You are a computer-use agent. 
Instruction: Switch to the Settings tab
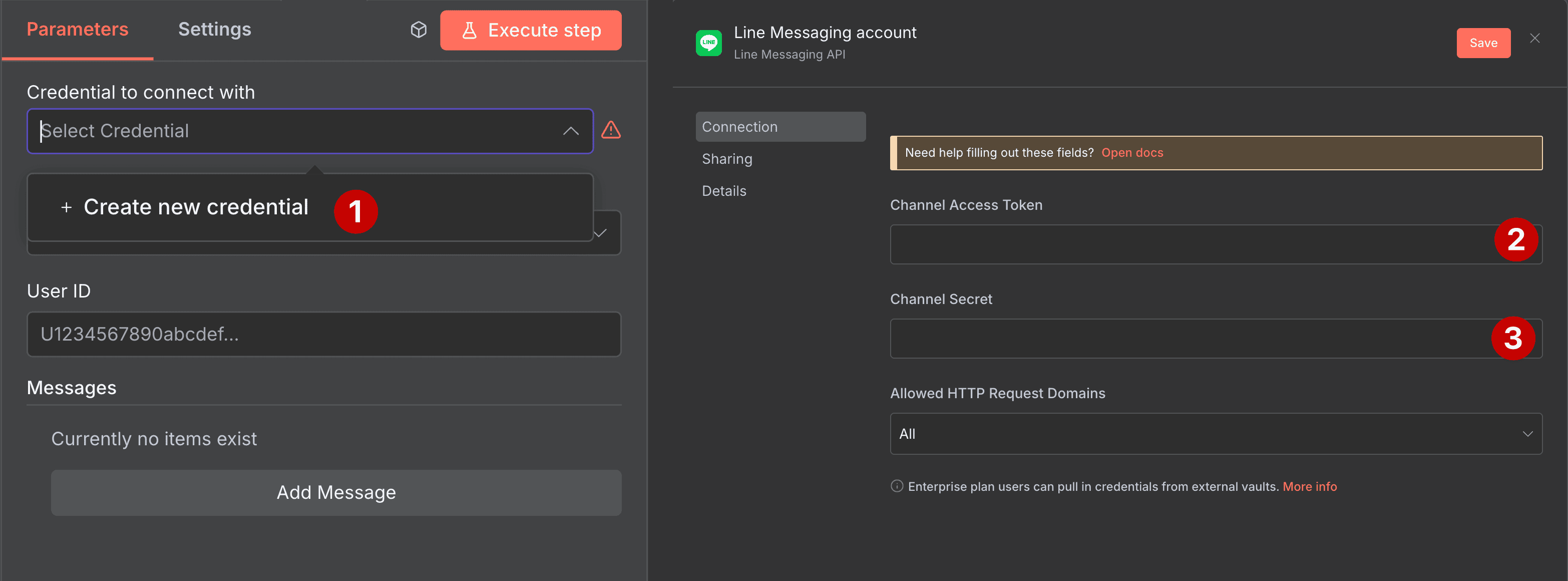[x=214, y=29]
